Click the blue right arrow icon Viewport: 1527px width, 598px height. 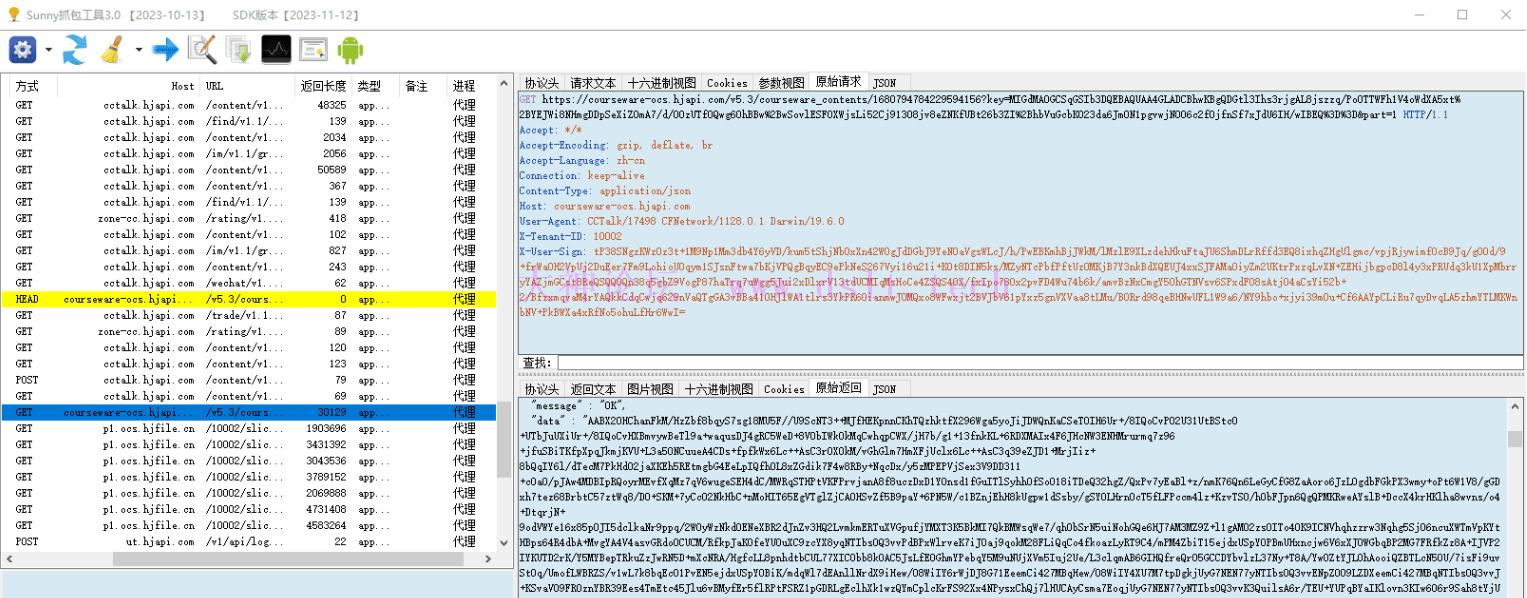coord(165,48)
